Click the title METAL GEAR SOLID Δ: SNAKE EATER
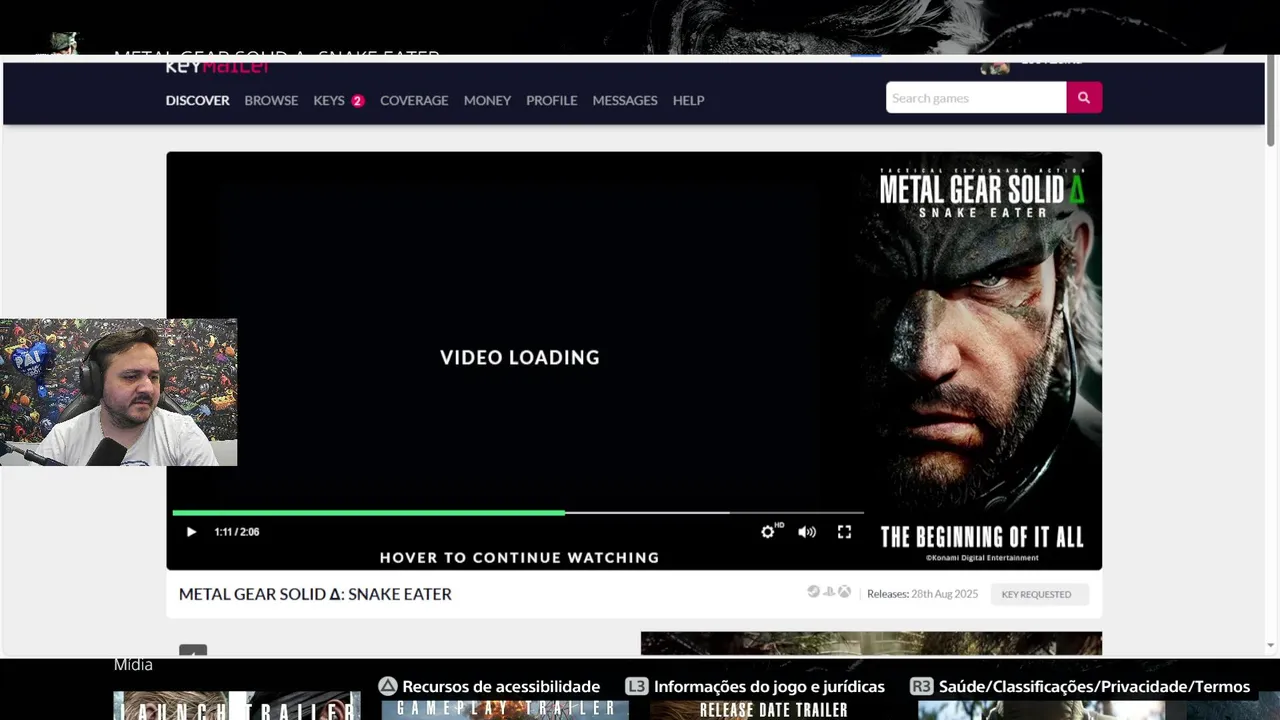This screenshot has width=1280, height=720. [x=315, y=594]
